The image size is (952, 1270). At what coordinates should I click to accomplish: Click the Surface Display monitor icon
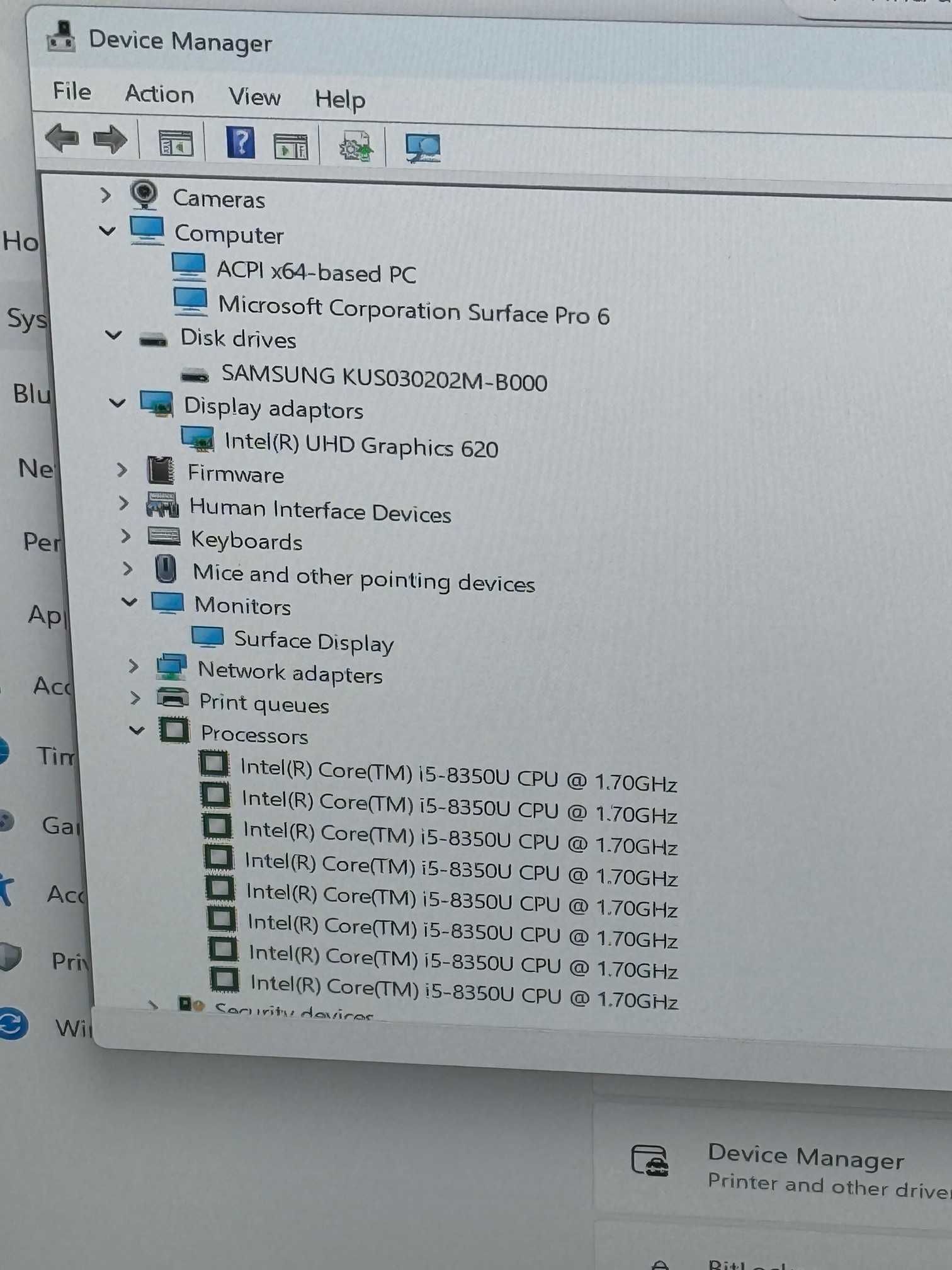[208, 638]
